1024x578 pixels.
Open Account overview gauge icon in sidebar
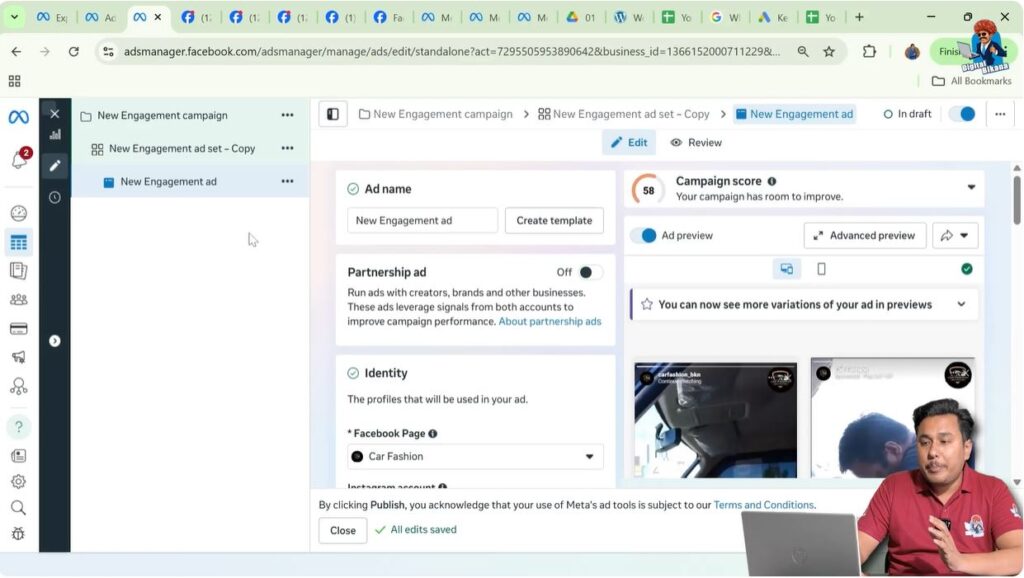click(19, 213)
